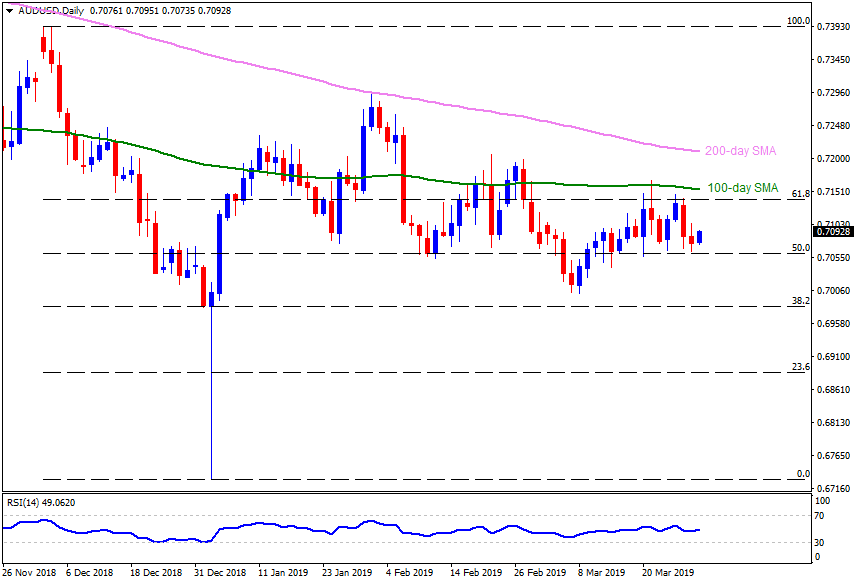
Task: Select the 200-day SMA label
Action: click(x=740, y=152)
